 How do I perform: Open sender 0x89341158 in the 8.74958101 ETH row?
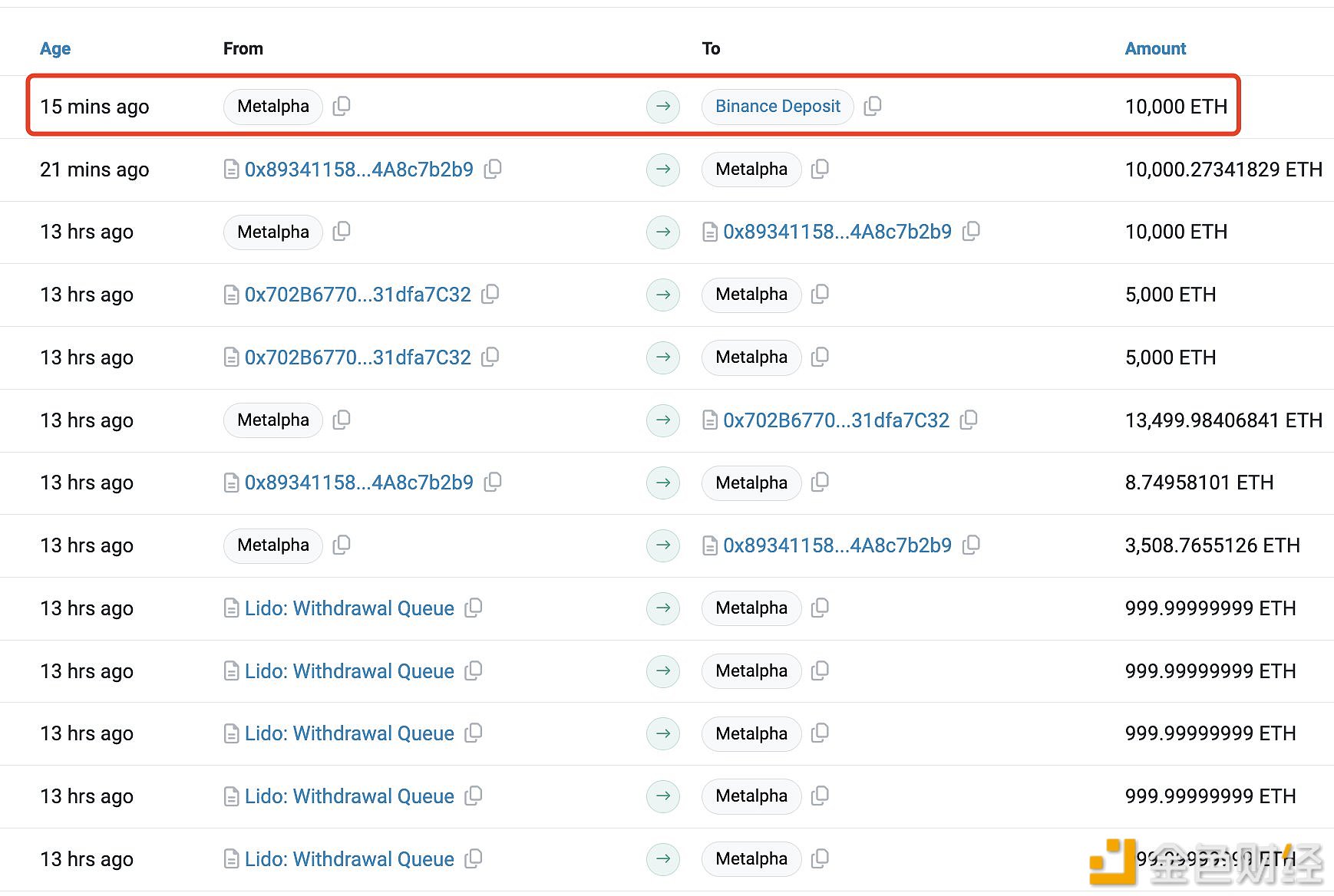(x=359, y=483)
